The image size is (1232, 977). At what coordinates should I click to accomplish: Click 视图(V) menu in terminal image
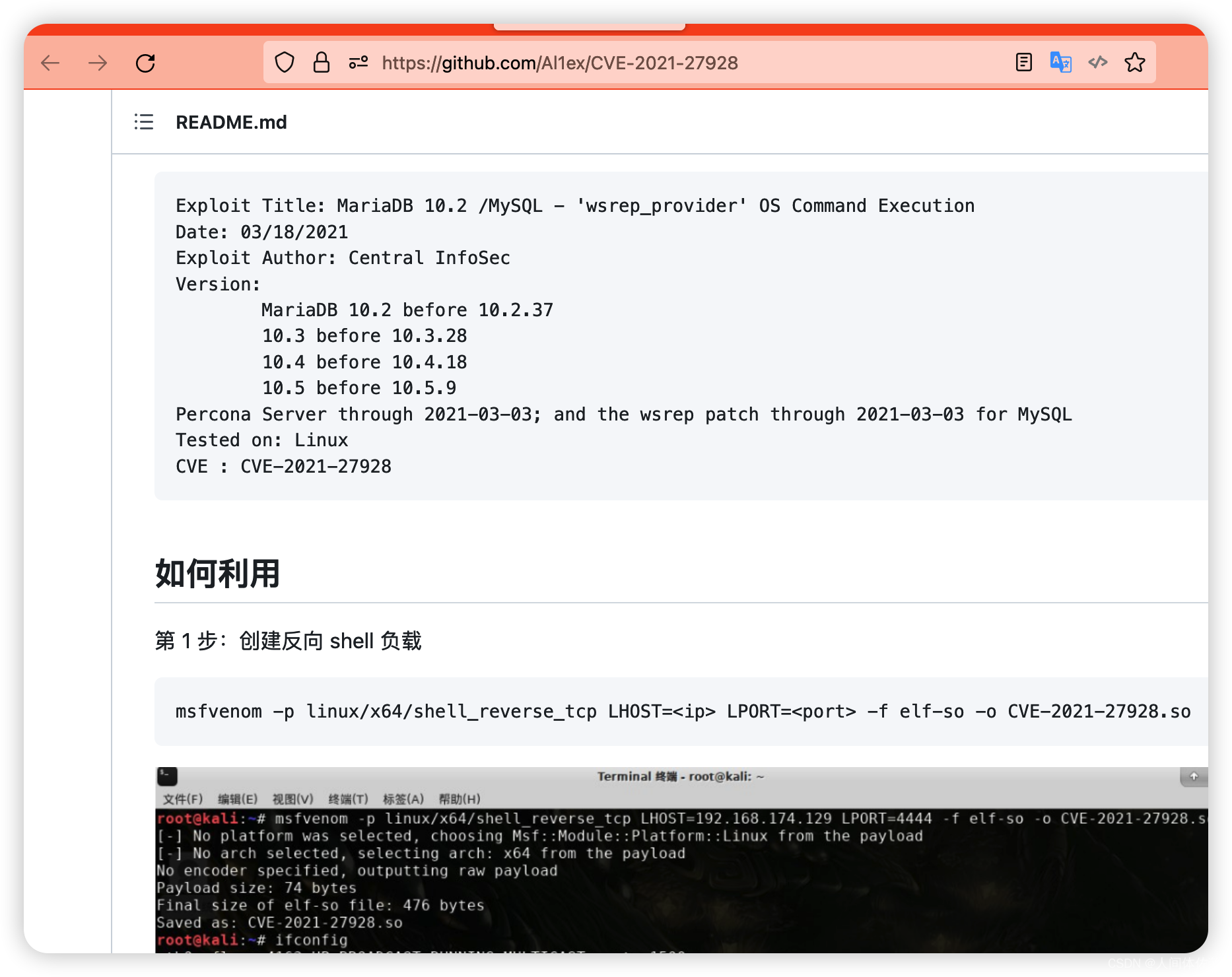point(293,799)
